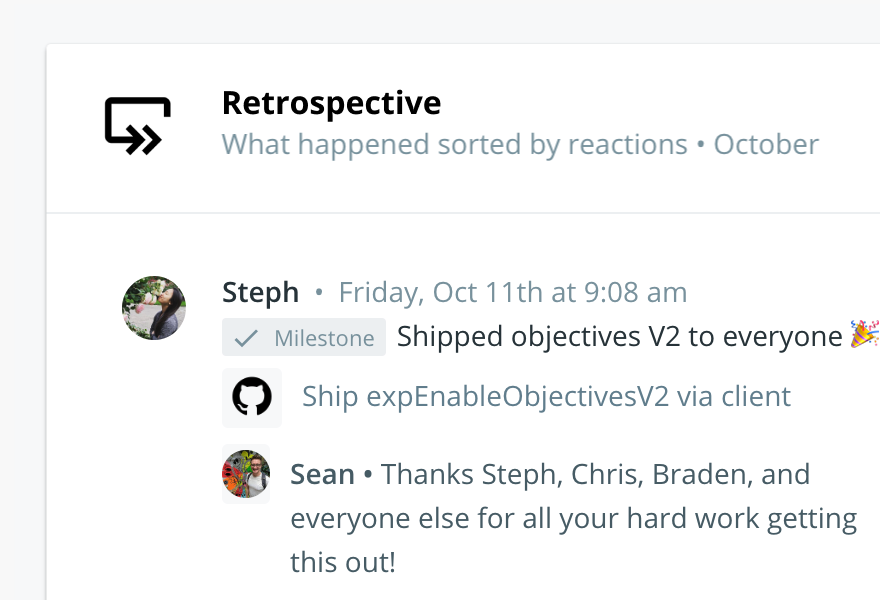Open Steph's profile avatar
The image size is (880, 600).
coord(154,308)
